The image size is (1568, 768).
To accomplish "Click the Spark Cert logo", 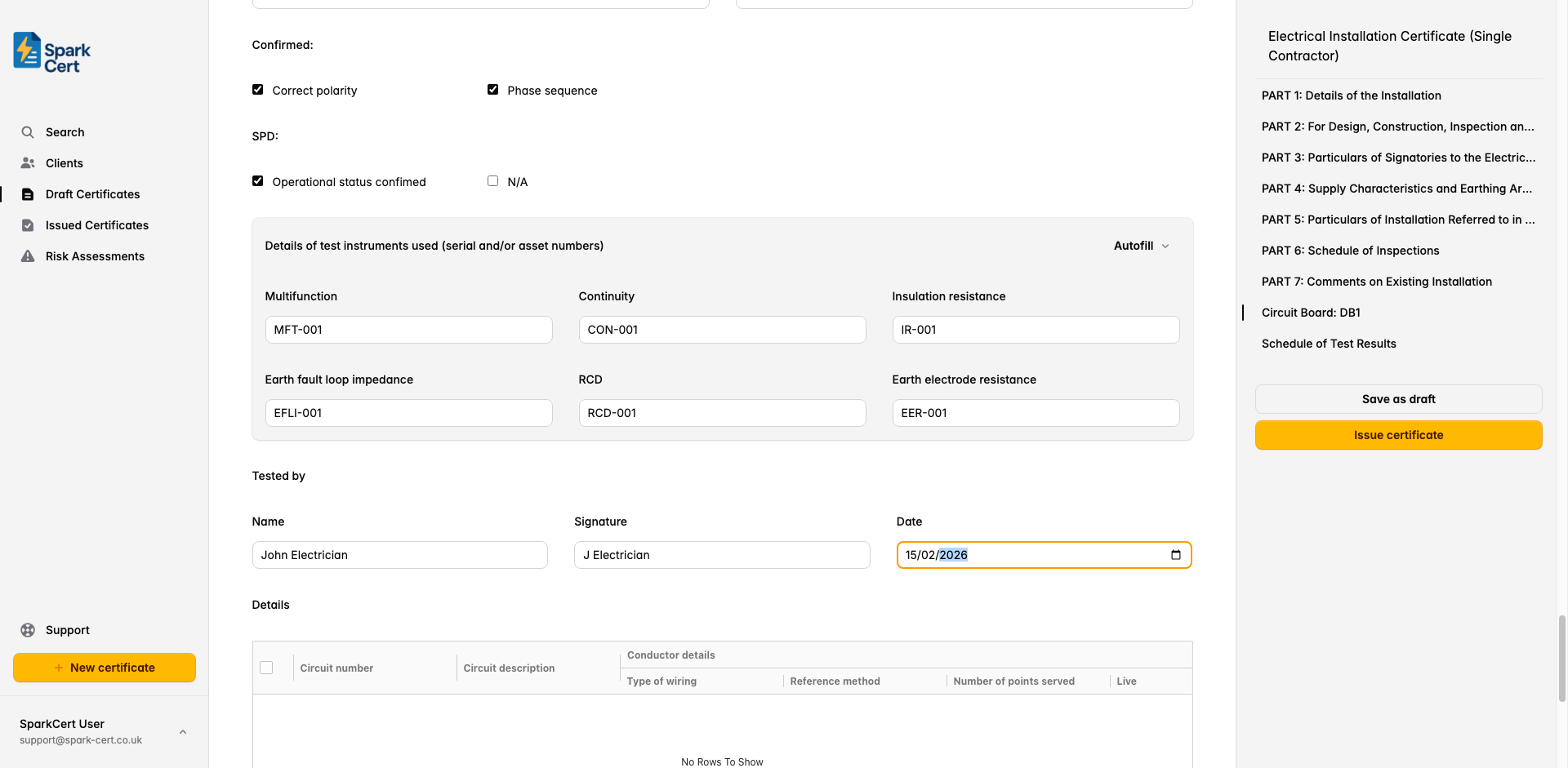I will (51, 53).
